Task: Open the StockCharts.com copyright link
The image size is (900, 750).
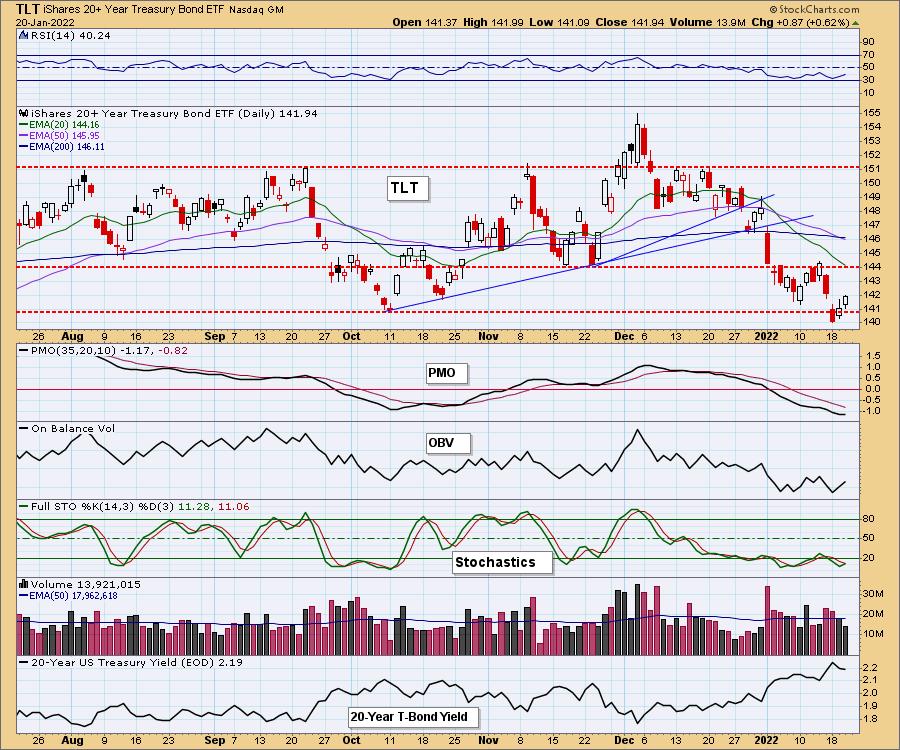Action: (x=813, y=9)
